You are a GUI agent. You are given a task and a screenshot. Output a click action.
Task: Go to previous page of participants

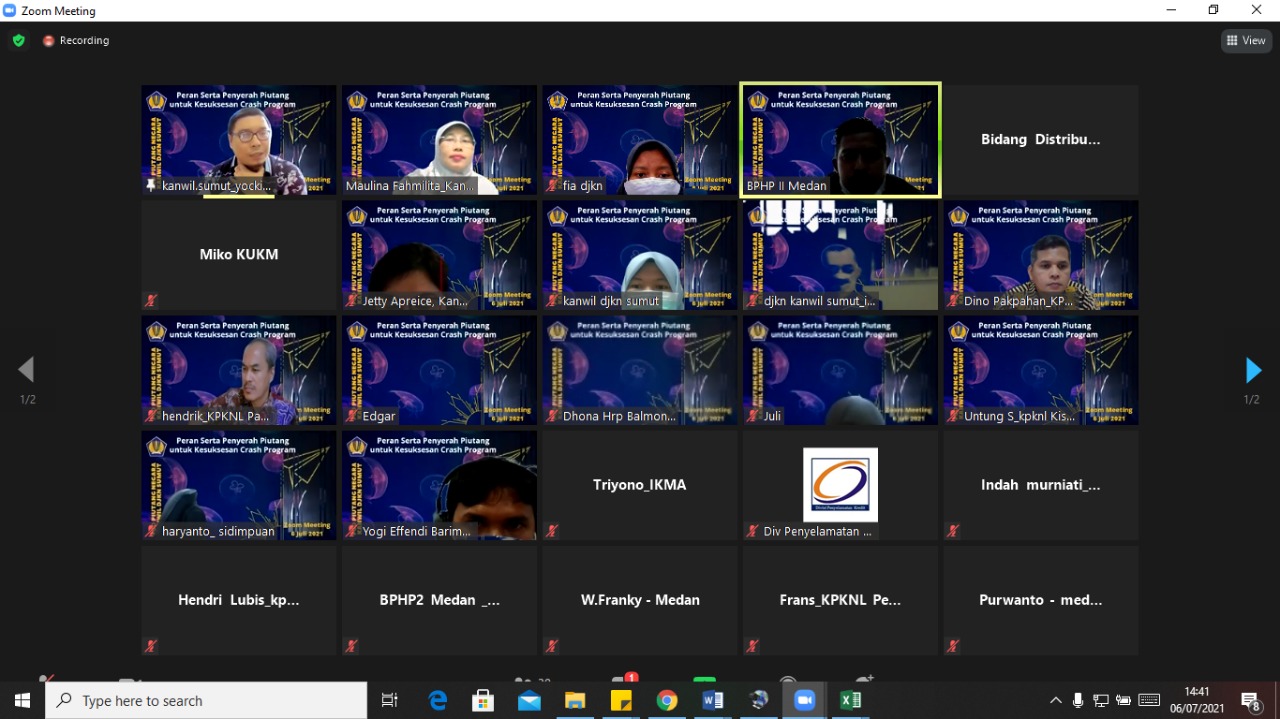pos(27,371)
